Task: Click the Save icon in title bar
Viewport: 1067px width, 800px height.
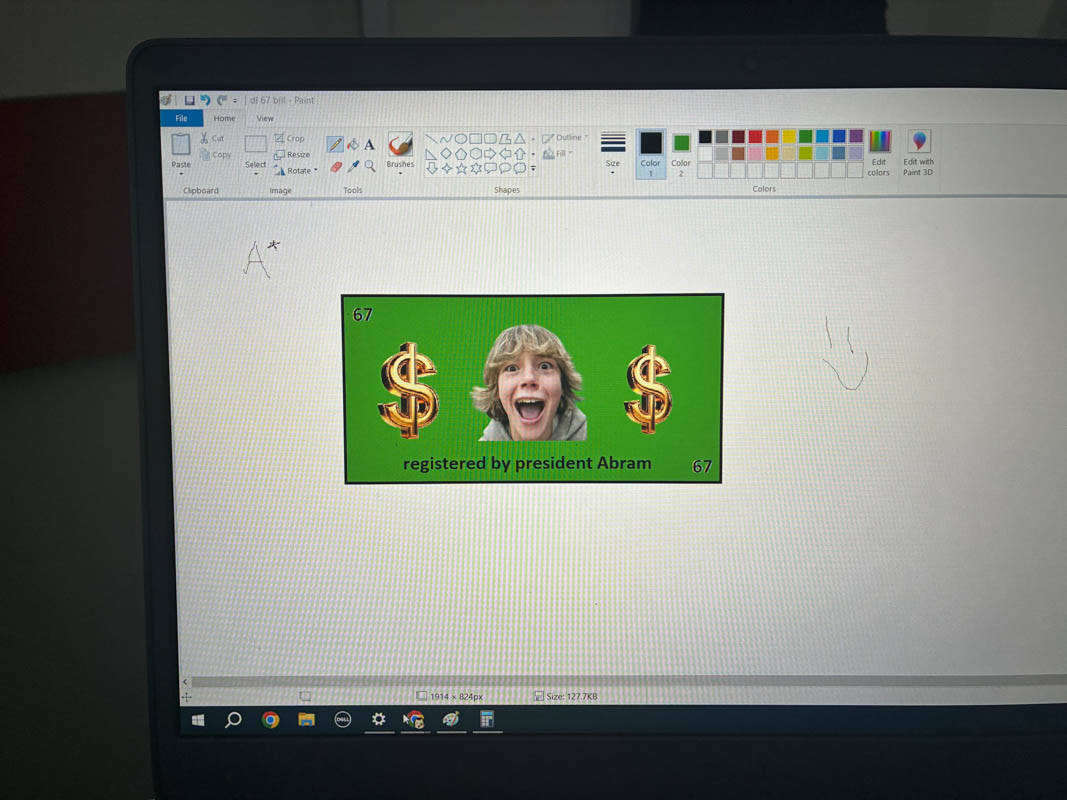Action: click(189, 100)
